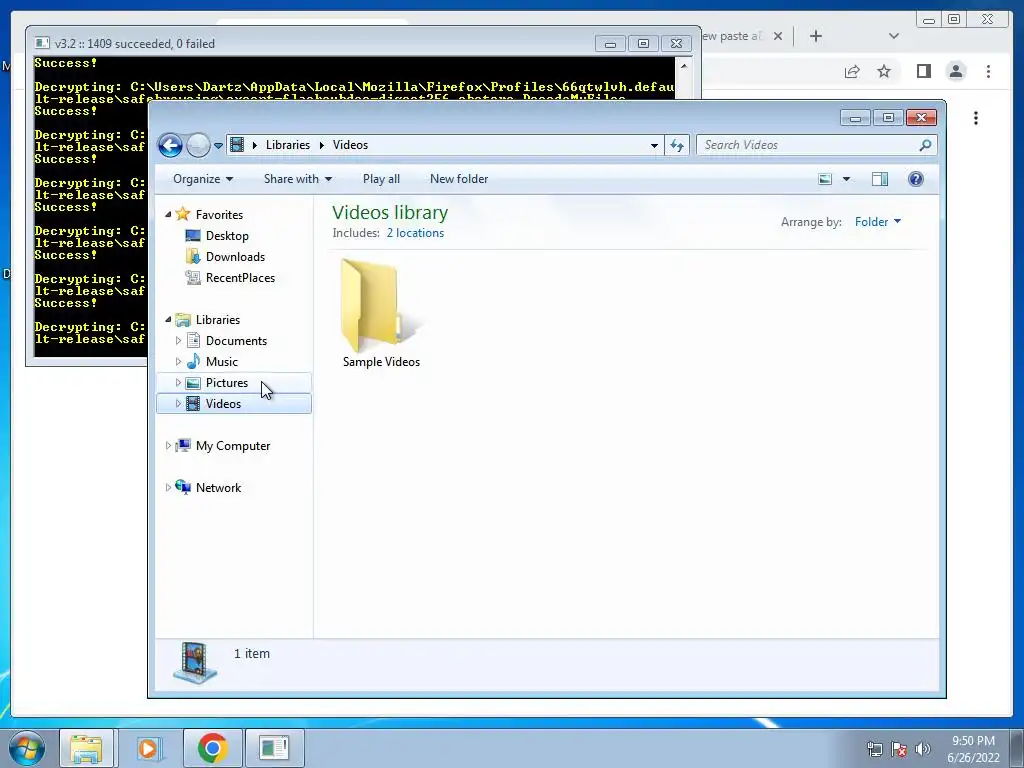Open the page's three-dot options menu

(976, 118)
